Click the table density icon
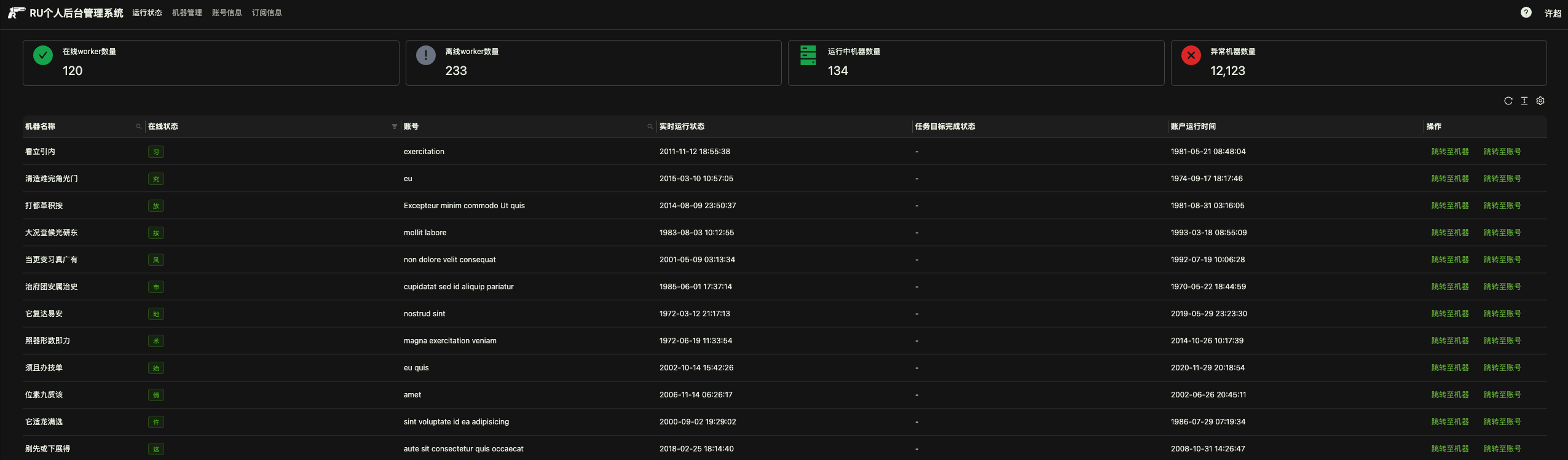 point(1524,101)
